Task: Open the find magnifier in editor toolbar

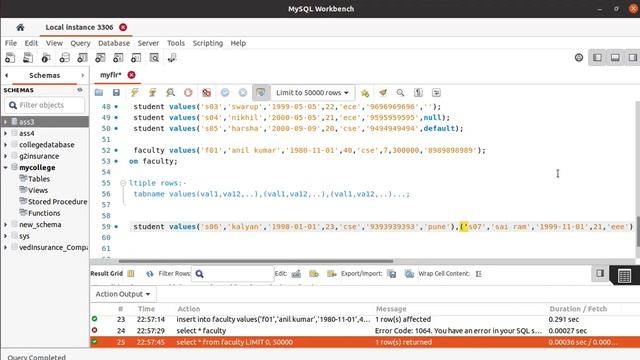Action: (x=400, y=93)
